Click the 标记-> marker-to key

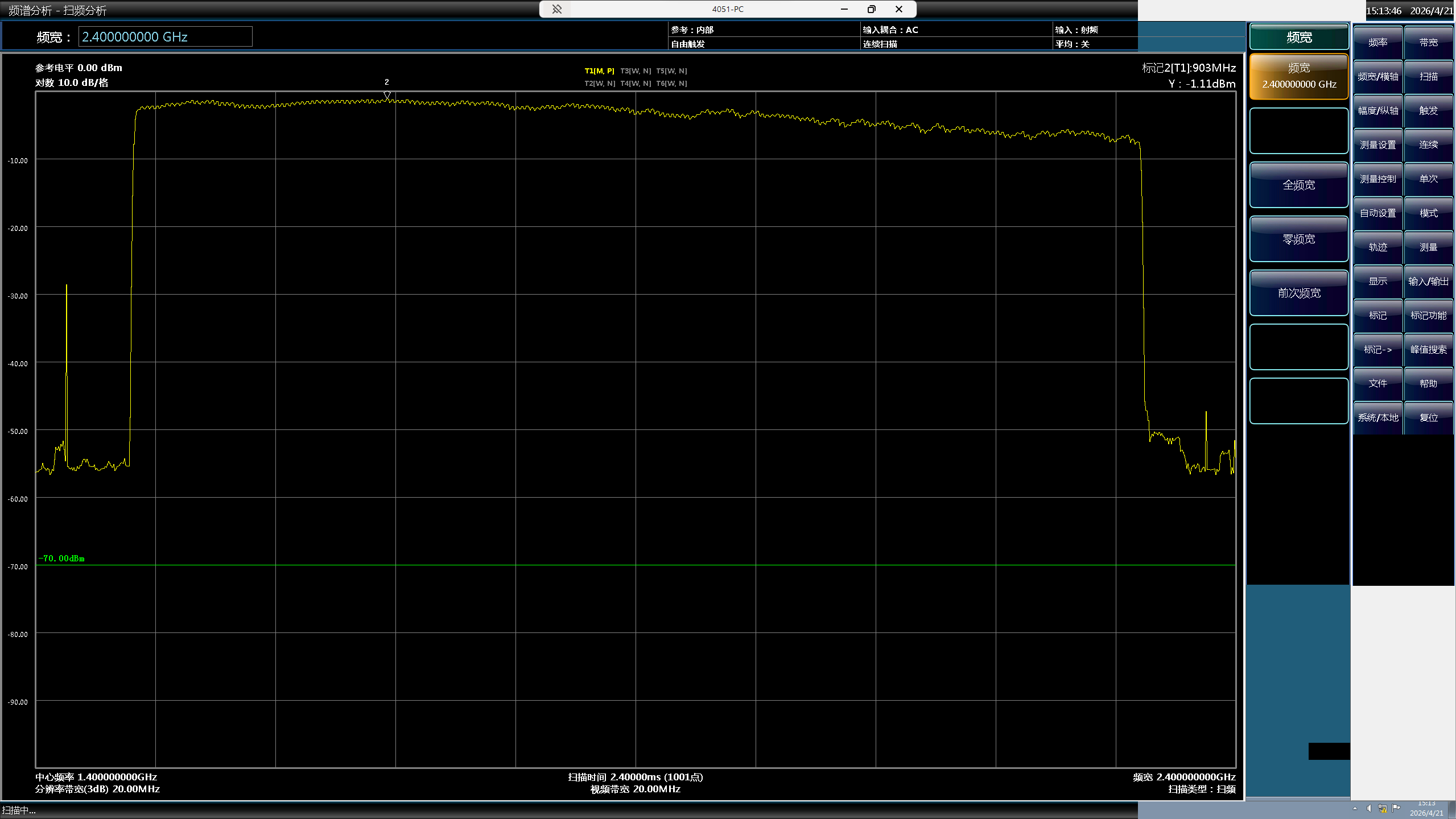pyautogui.click(x=1377, y=350)
